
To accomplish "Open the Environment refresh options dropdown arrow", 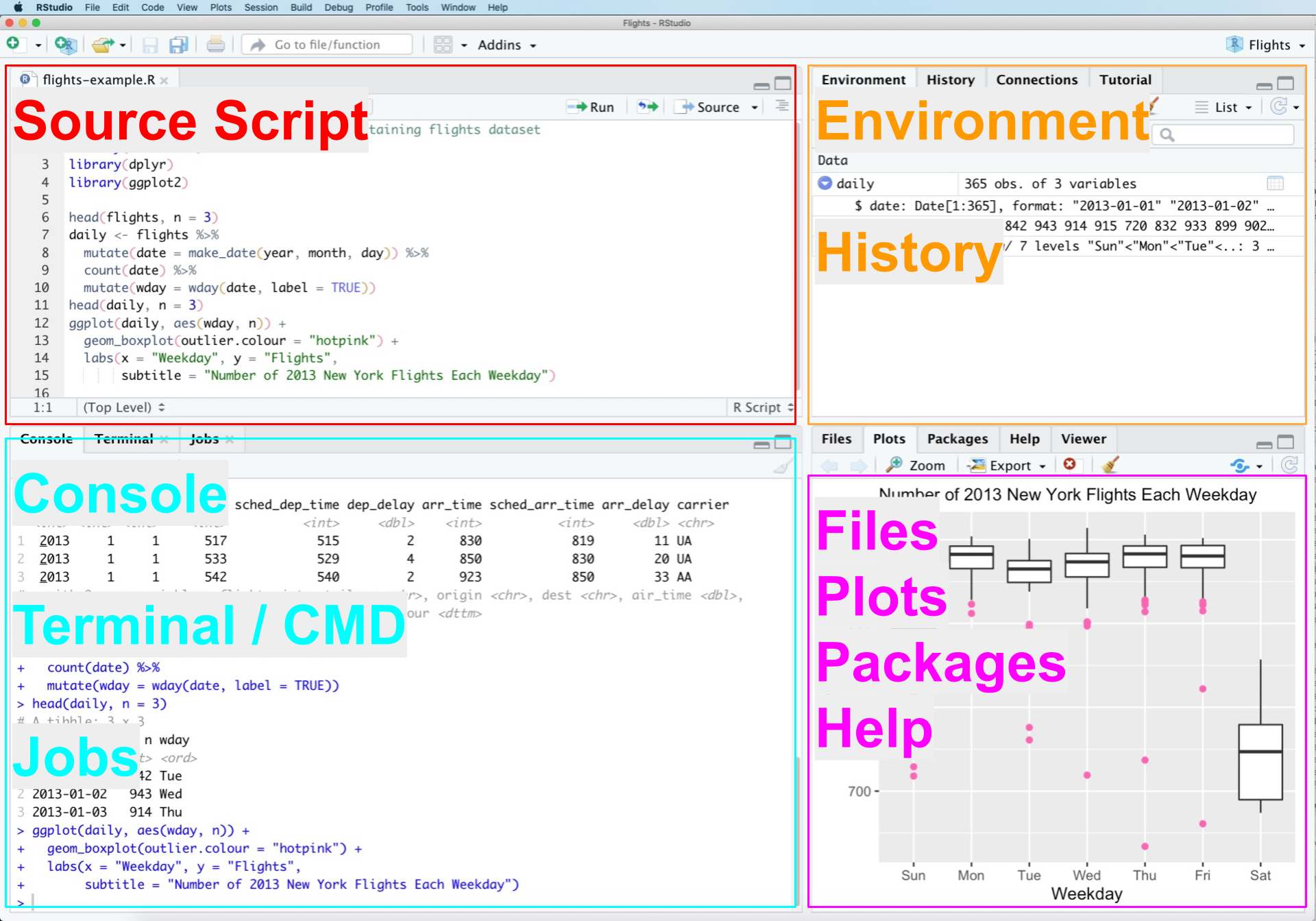I will pyautogui.click(x=1296, y=108).
